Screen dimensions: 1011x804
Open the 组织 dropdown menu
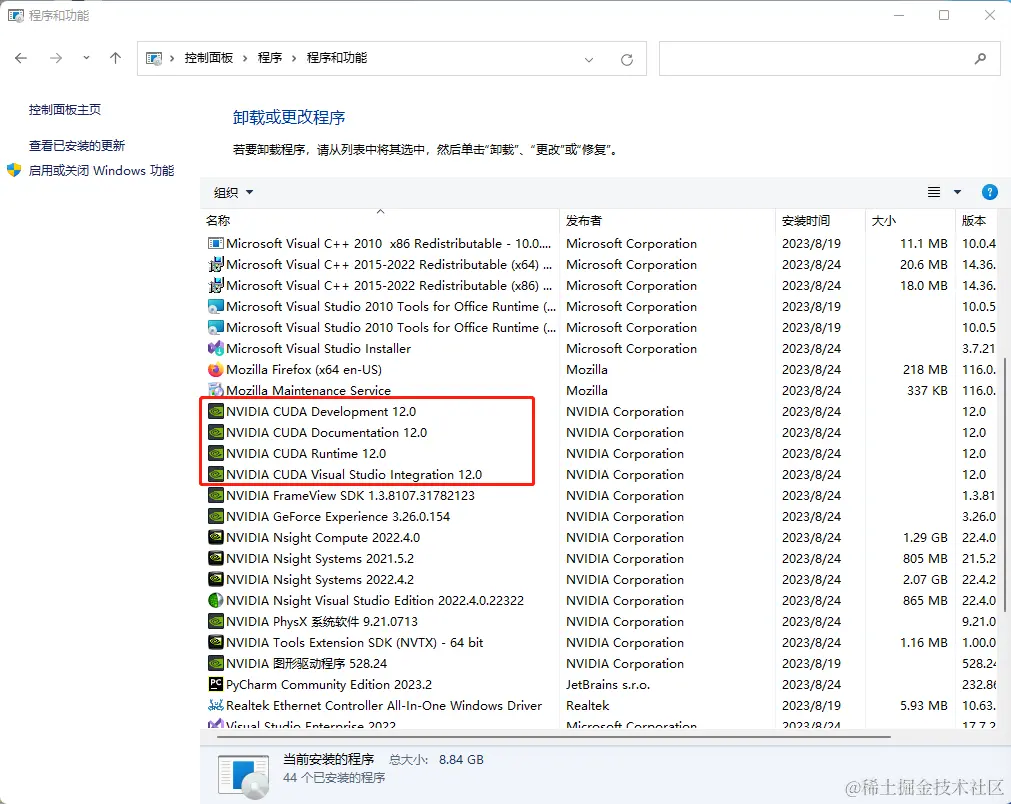coord(232,192)
